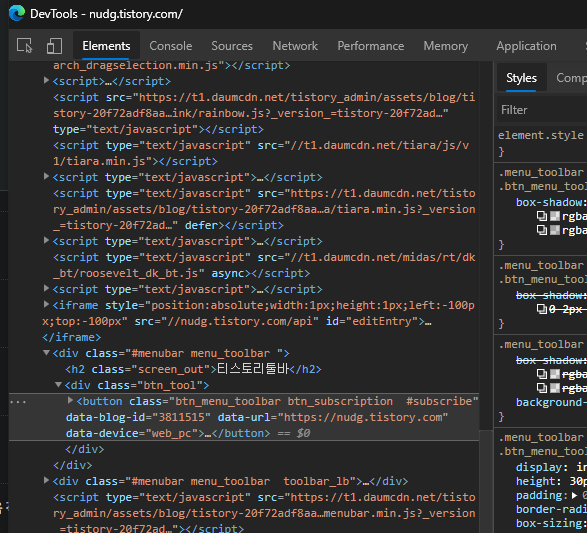587x533 pixels.
Task: Open the Application tab
Action: pos(526,46)
